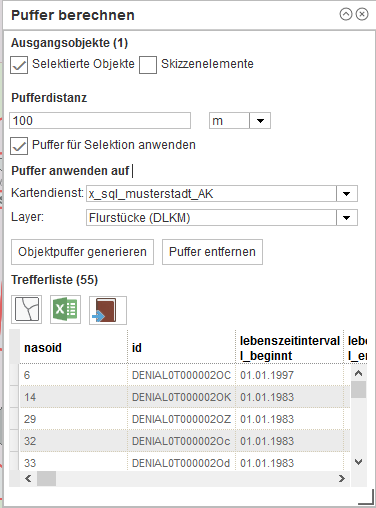Toggle Puffer für Selektion anwenden checkbox
The width and height of the screenshot is (376, 508).
(x=19, y=146)
